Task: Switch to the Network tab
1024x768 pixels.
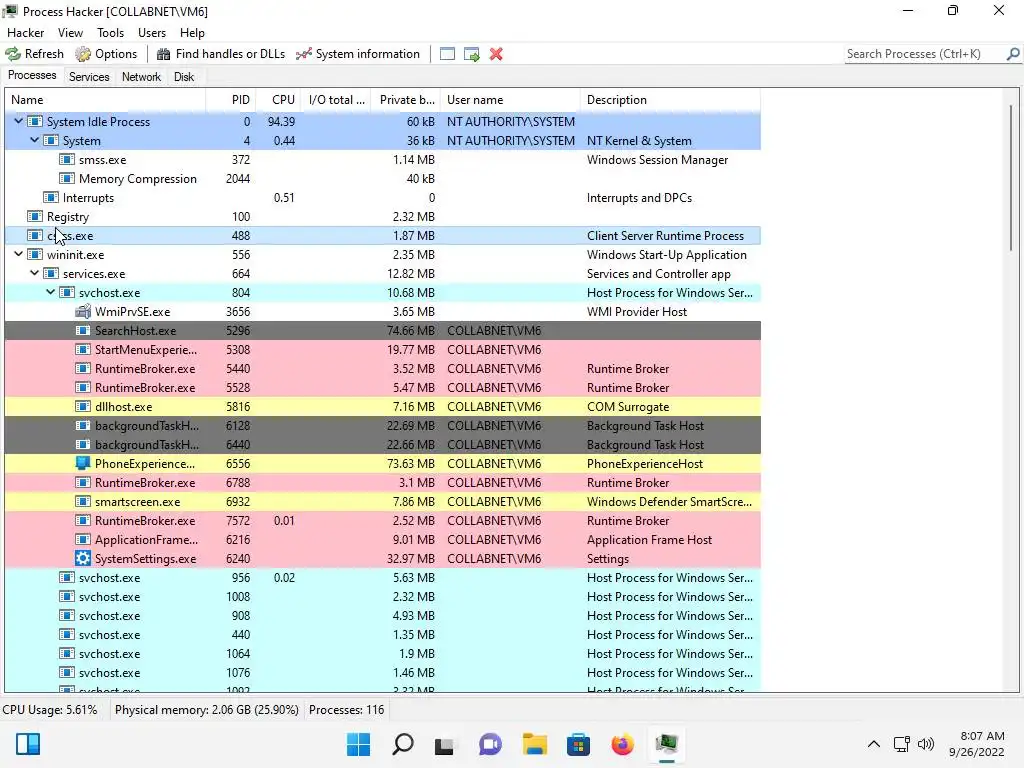Action: pos(141,77)
